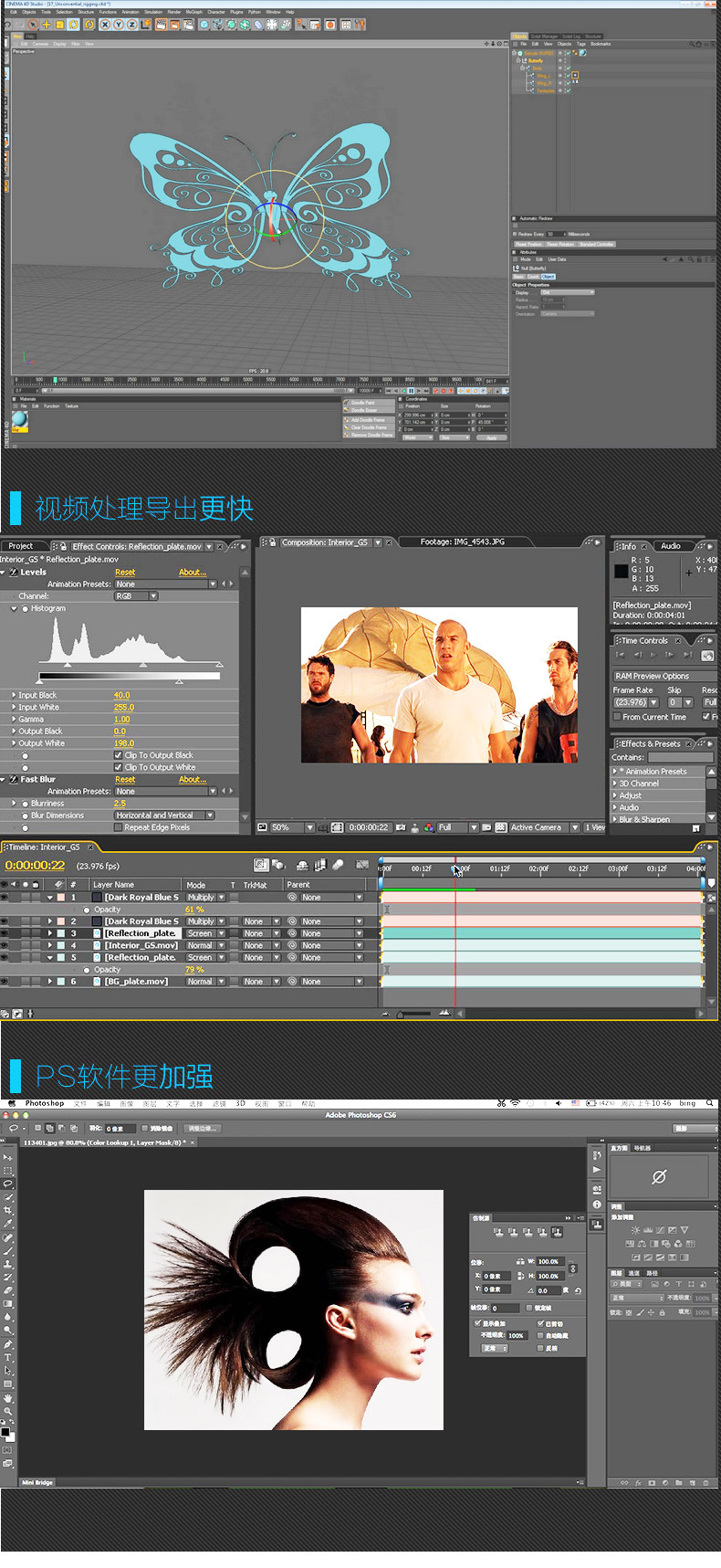Open the Full resolution dropdown
721x1568 pixels.
[457, 827]
